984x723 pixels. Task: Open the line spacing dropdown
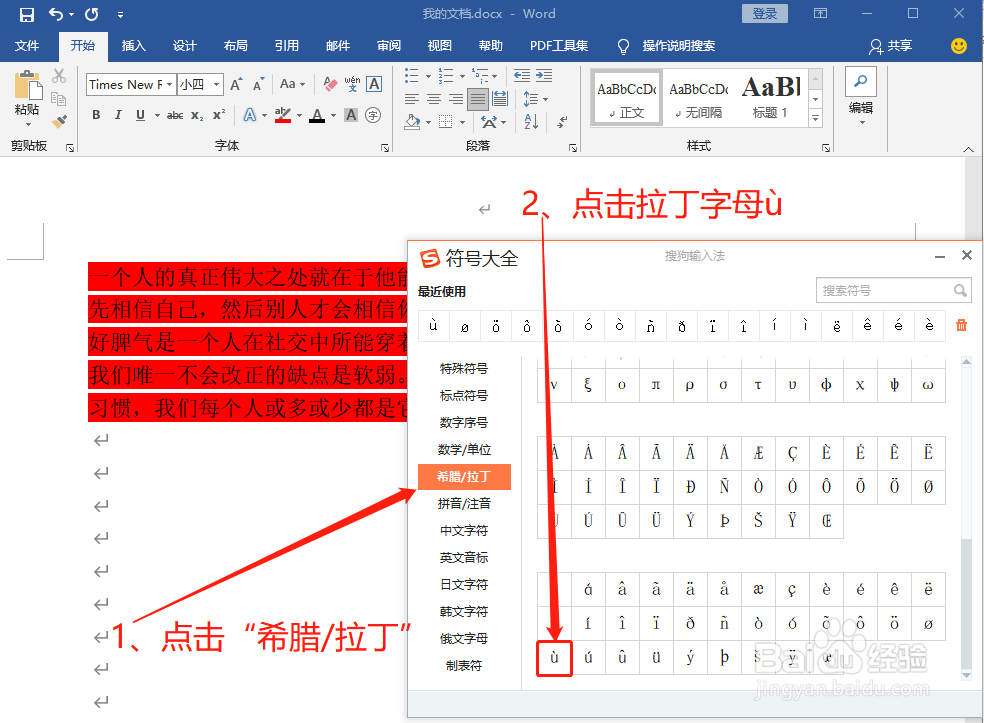tap(536, 98)
